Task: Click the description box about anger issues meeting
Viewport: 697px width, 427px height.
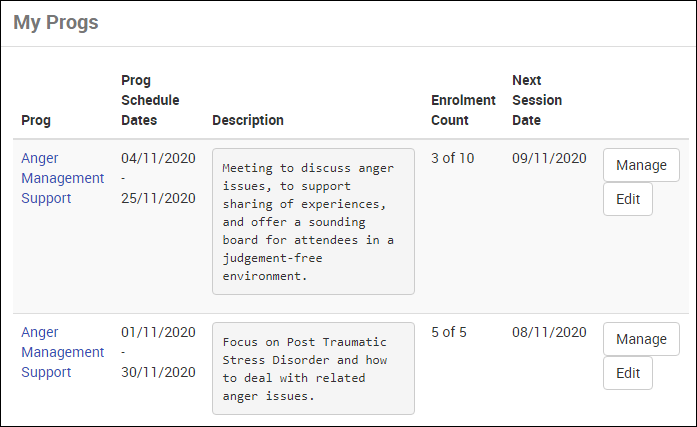Action: 313,221
